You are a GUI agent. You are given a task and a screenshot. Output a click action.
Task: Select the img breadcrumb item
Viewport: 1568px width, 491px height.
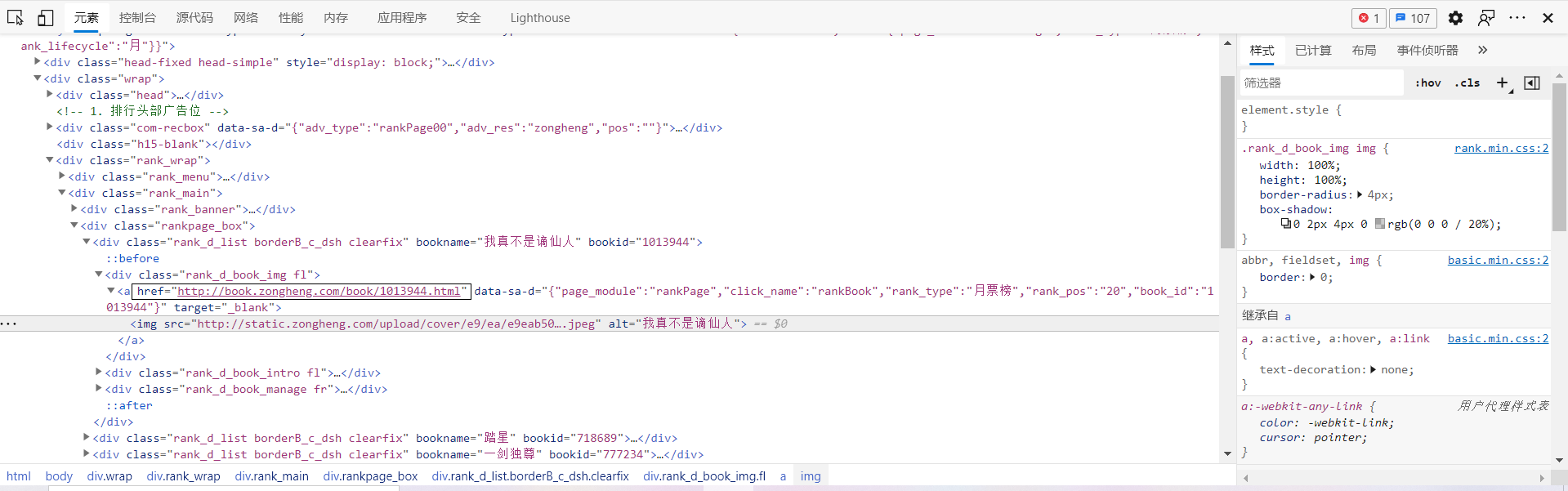click(x=811, y=475)
